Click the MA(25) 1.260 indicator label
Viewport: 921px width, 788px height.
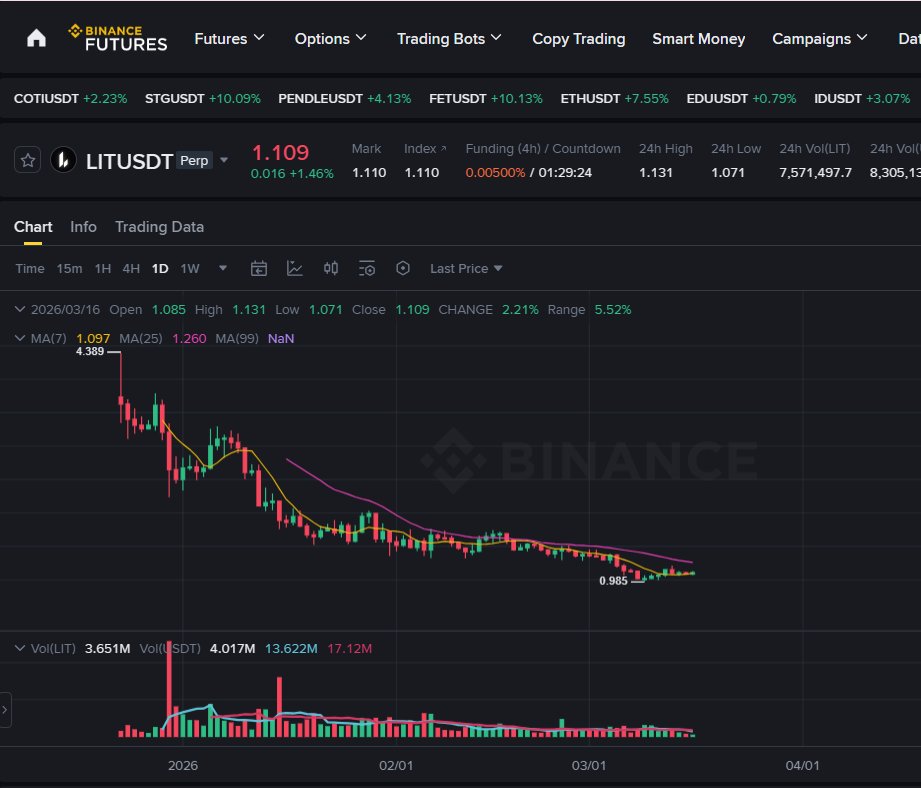click(x=163, y=338)
